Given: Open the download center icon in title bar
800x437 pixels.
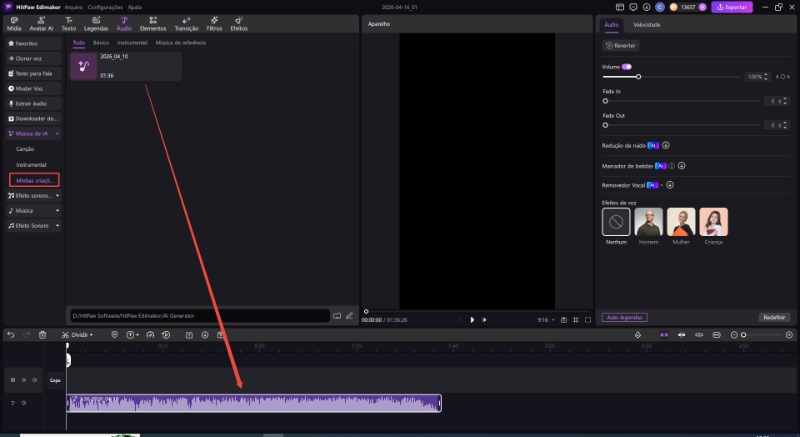Looking at the screenshot, I should coord(646,7).
